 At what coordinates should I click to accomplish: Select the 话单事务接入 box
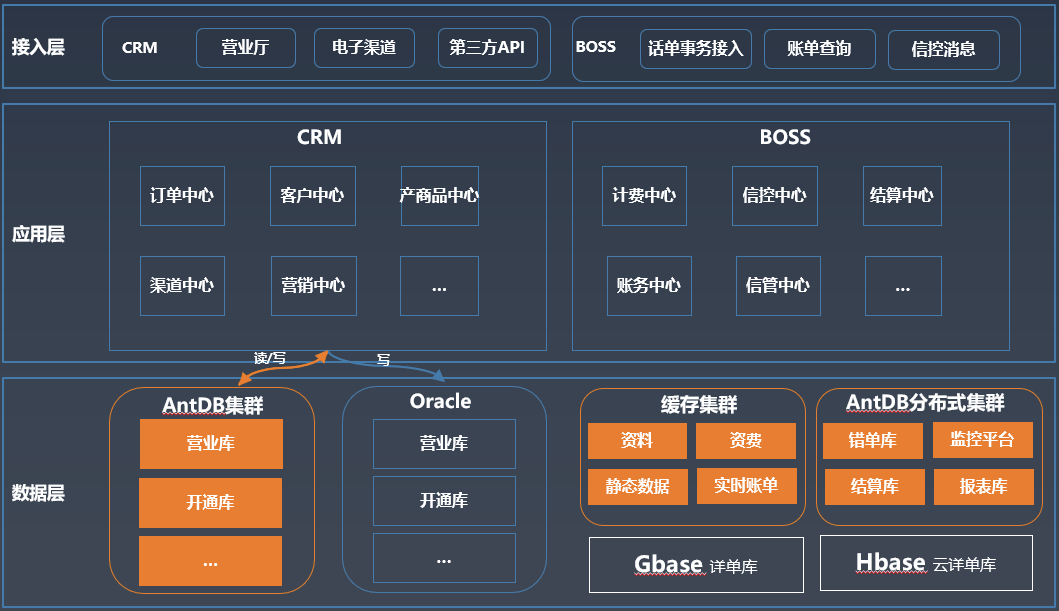click(696, 49)
